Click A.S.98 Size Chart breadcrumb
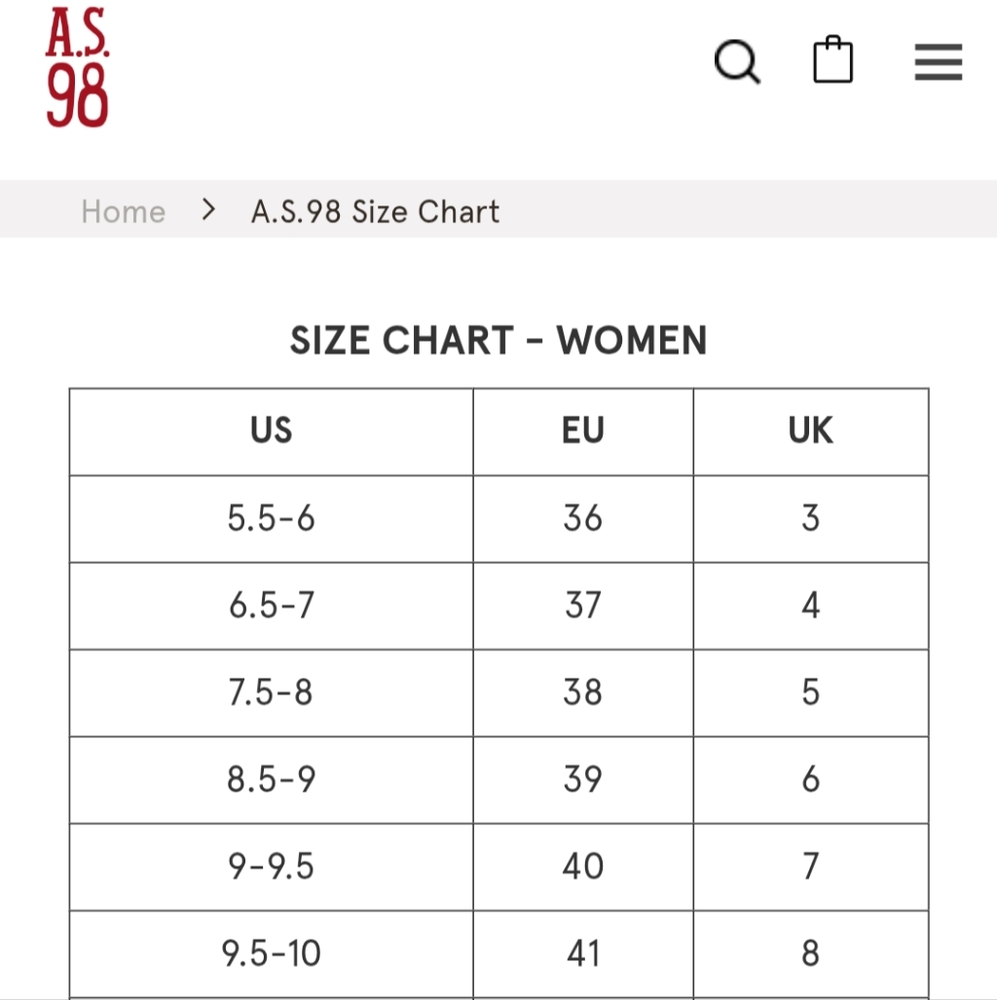The width and height of the screenshot is (997, 1000). click(375, 212)
